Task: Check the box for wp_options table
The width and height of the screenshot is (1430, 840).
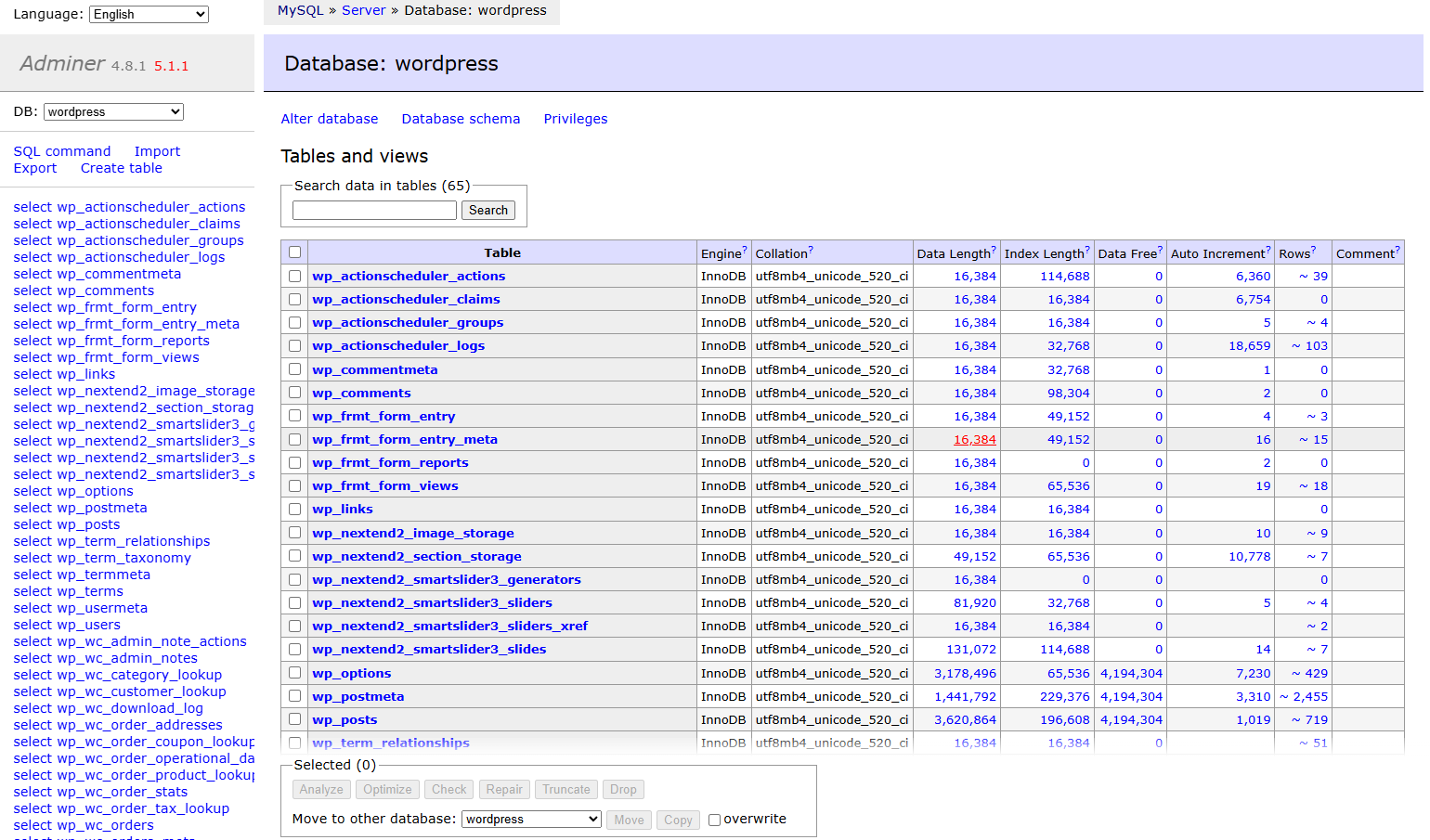Action: pos(295,673)
